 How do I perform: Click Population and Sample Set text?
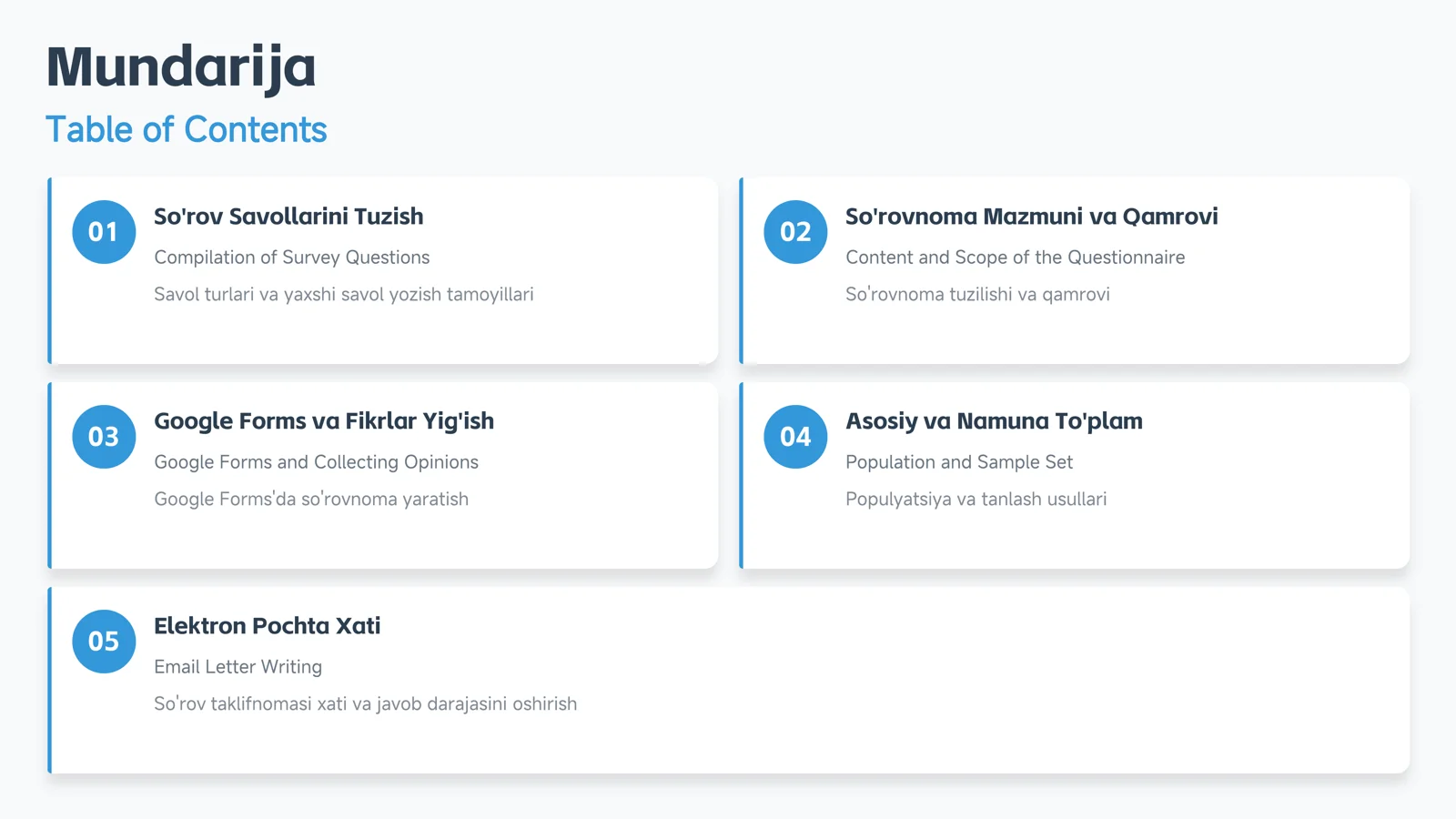click(x=959, y=462)
